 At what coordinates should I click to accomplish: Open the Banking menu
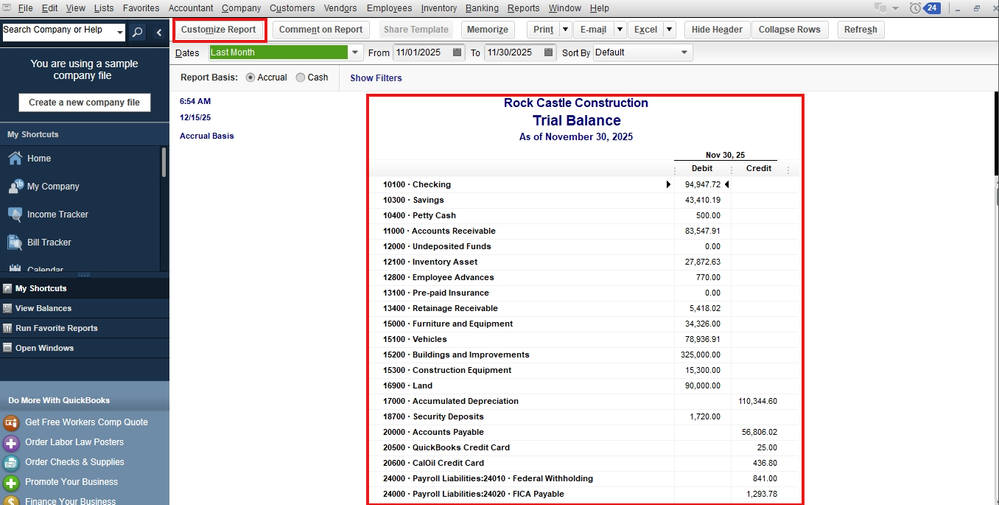[x=482, y=8]
